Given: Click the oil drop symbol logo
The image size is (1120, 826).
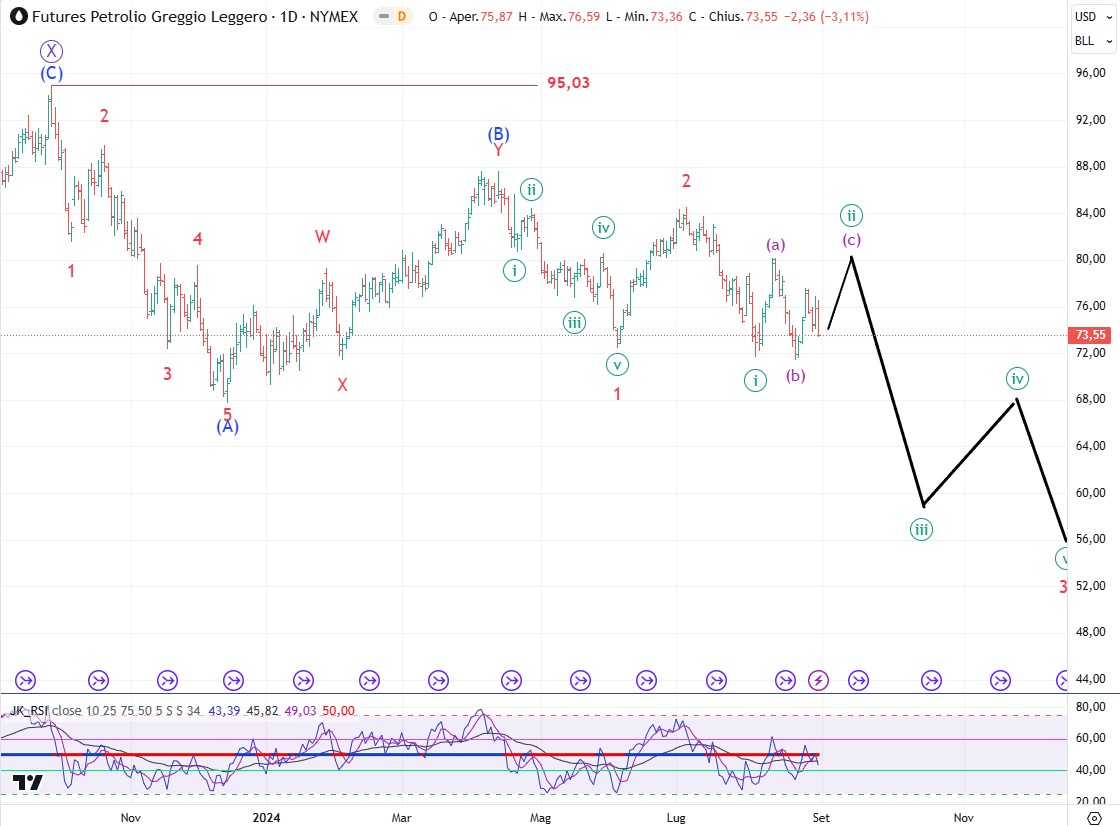Looking at the screenshot, I should [19, 16].
